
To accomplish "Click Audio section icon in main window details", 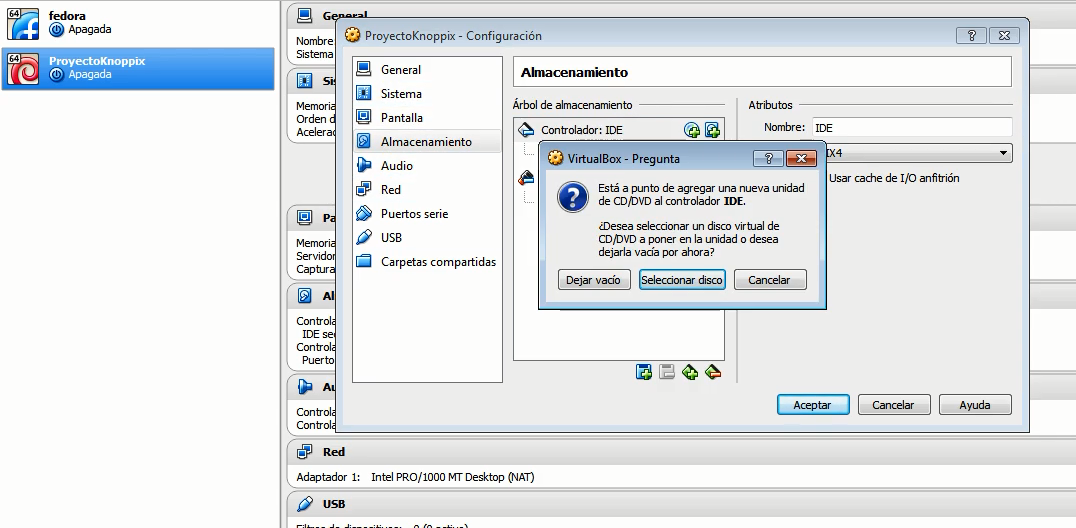I will pos(305,387).
